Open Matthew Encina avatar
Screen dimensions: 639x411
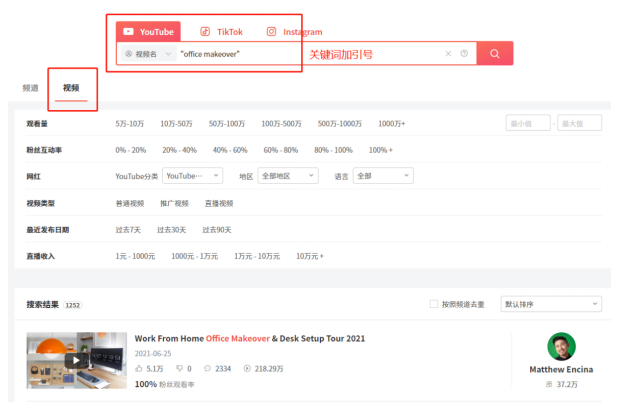pyautogui.click(x=561, y=347)
